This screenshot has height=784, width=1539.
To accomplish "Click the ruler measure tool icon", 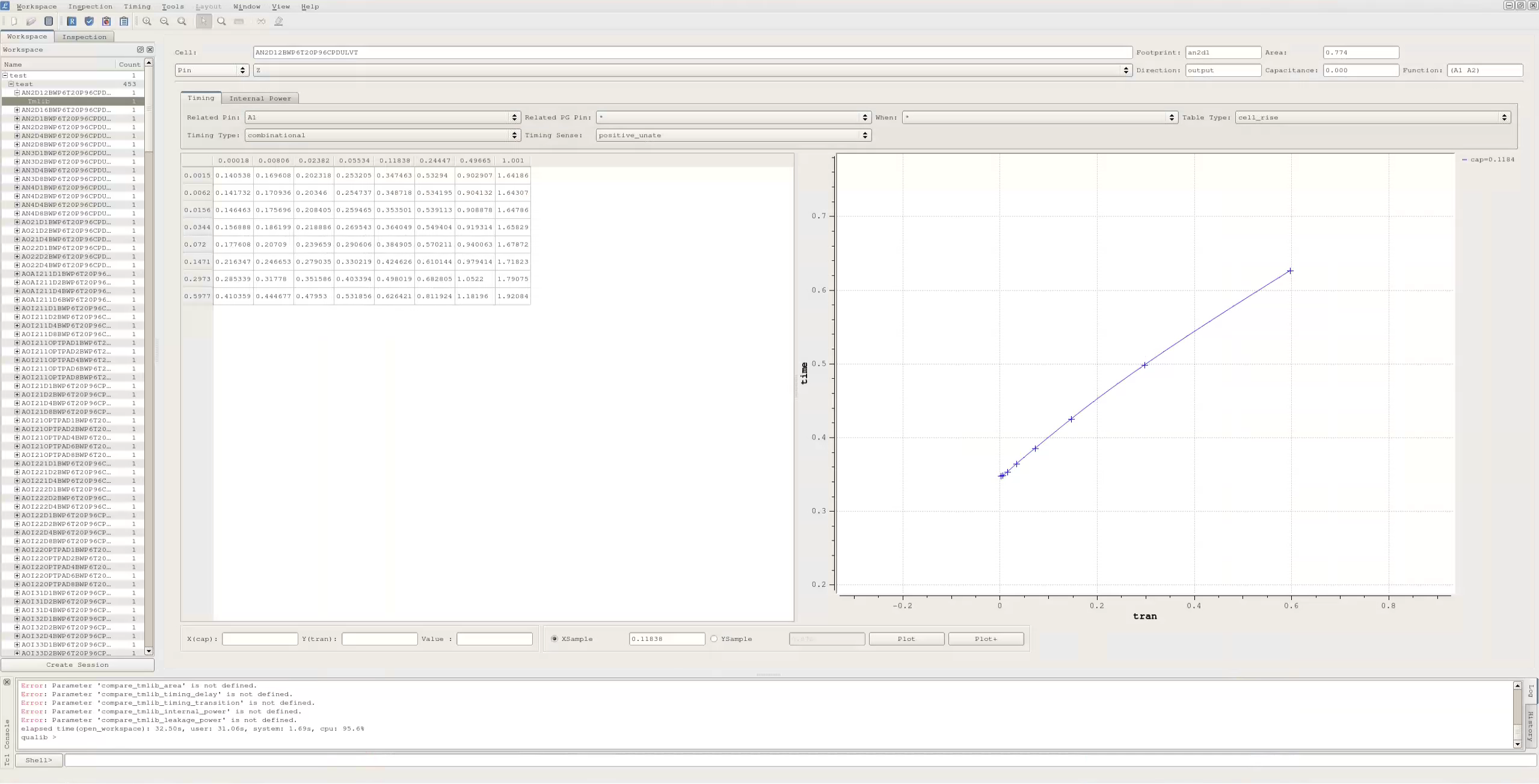I will tap(239, 21).
